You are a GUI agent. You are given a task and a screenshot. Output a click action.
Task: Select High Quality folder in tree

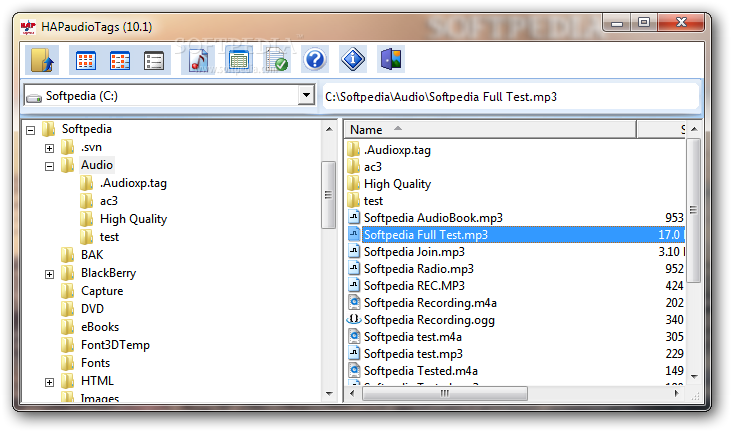tap(134, 219)
